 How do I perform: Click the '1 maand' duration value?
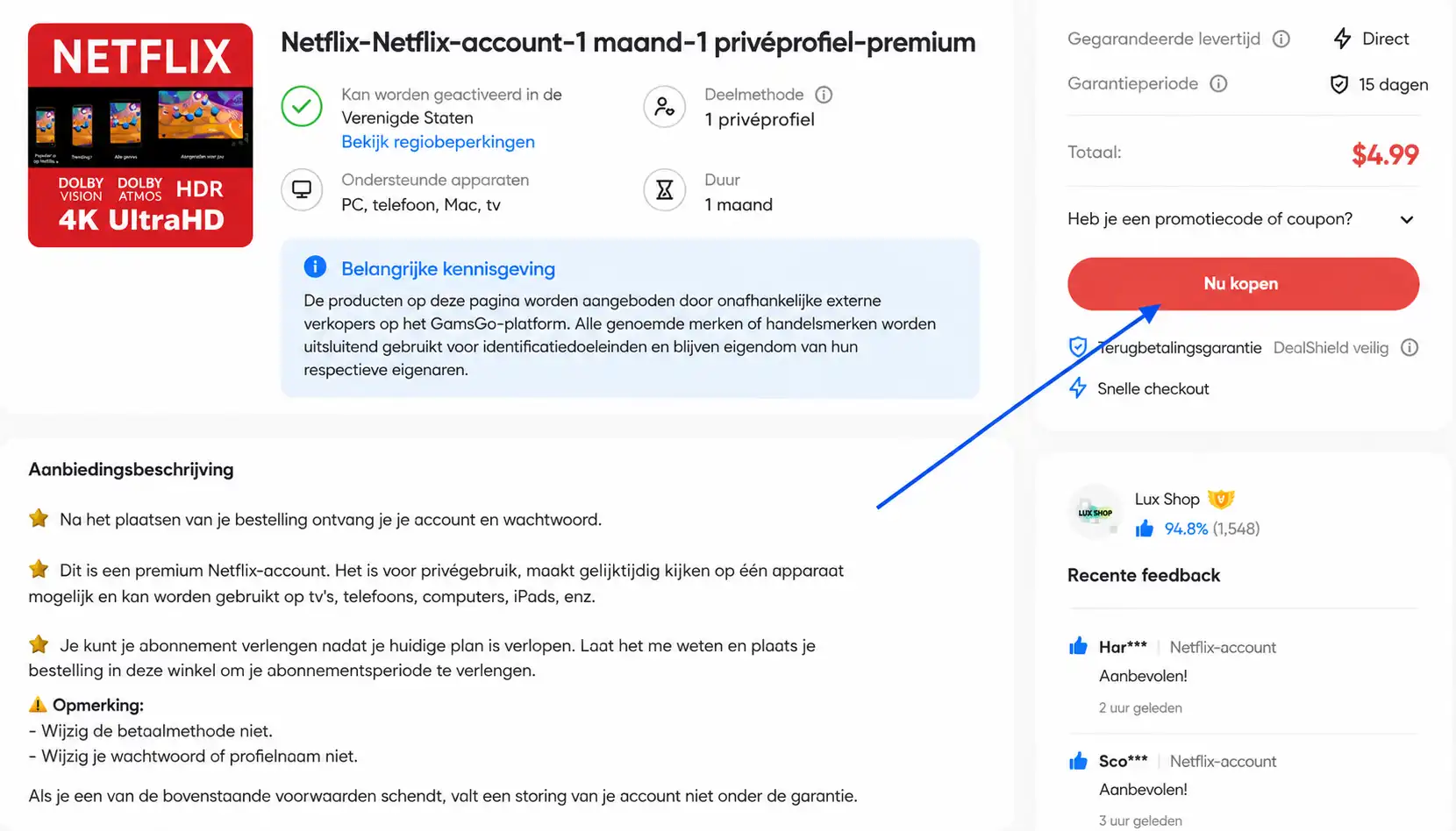tap(739, 204)
